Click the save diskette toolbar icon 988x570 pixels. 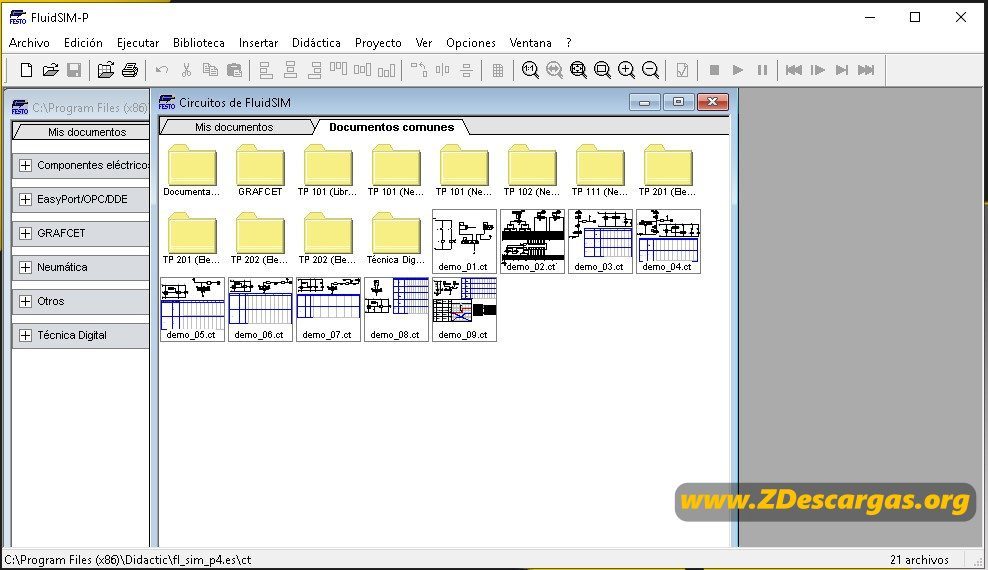(x=74, y=70)
